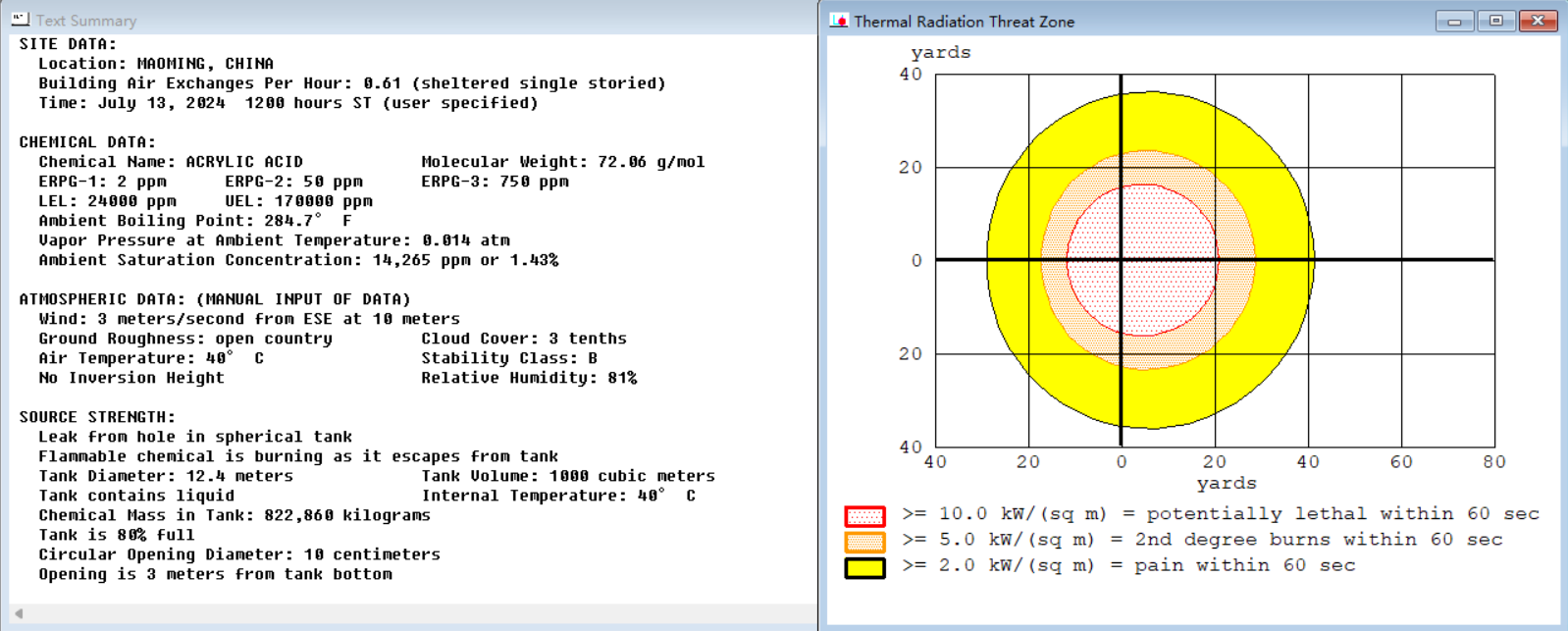
Task: Click 'ERPG-2: 50 ppm' value
Action: click(293, 182)
